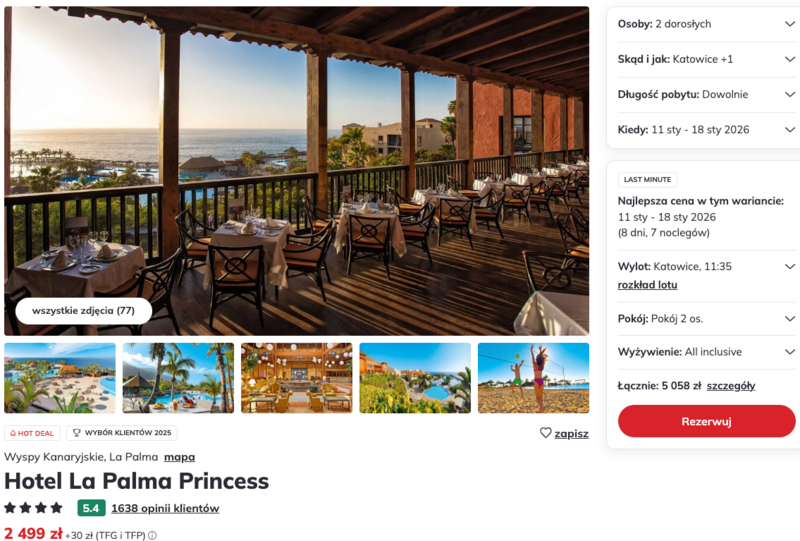
Task: Expand the Długość pobytu stay length selector
Action: [x=790, y=95]
